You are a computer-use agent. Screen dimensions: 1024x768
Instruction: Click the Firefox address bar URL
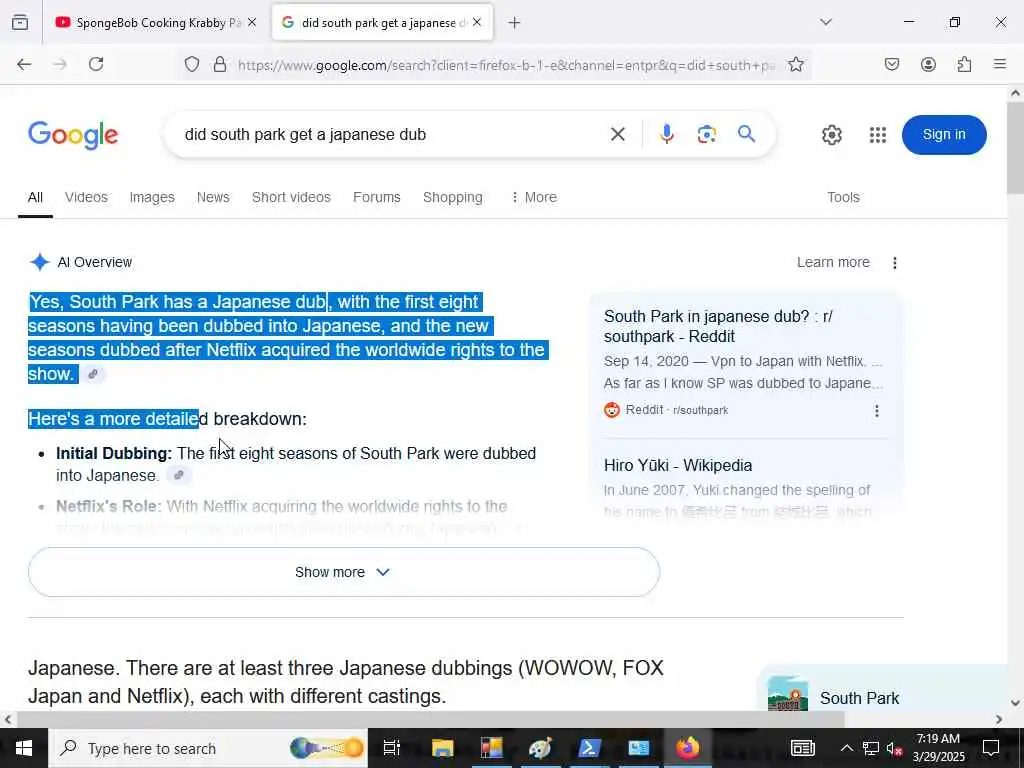(x=505, y=65)
